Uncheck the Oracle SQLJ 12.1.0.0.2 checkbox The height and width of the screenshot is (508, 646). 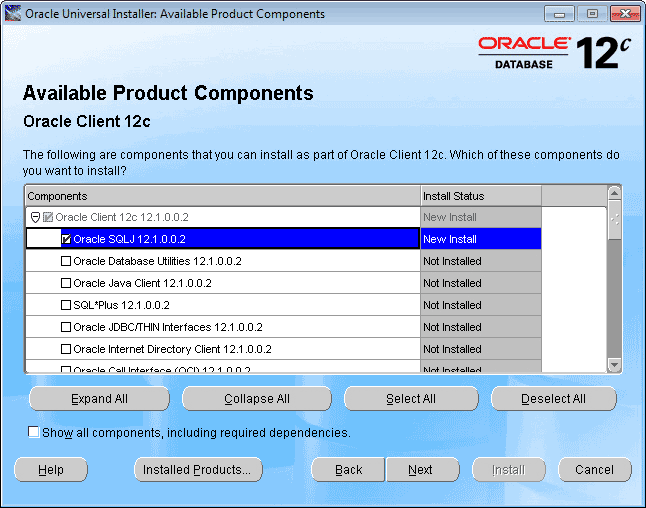pos(66,239)
